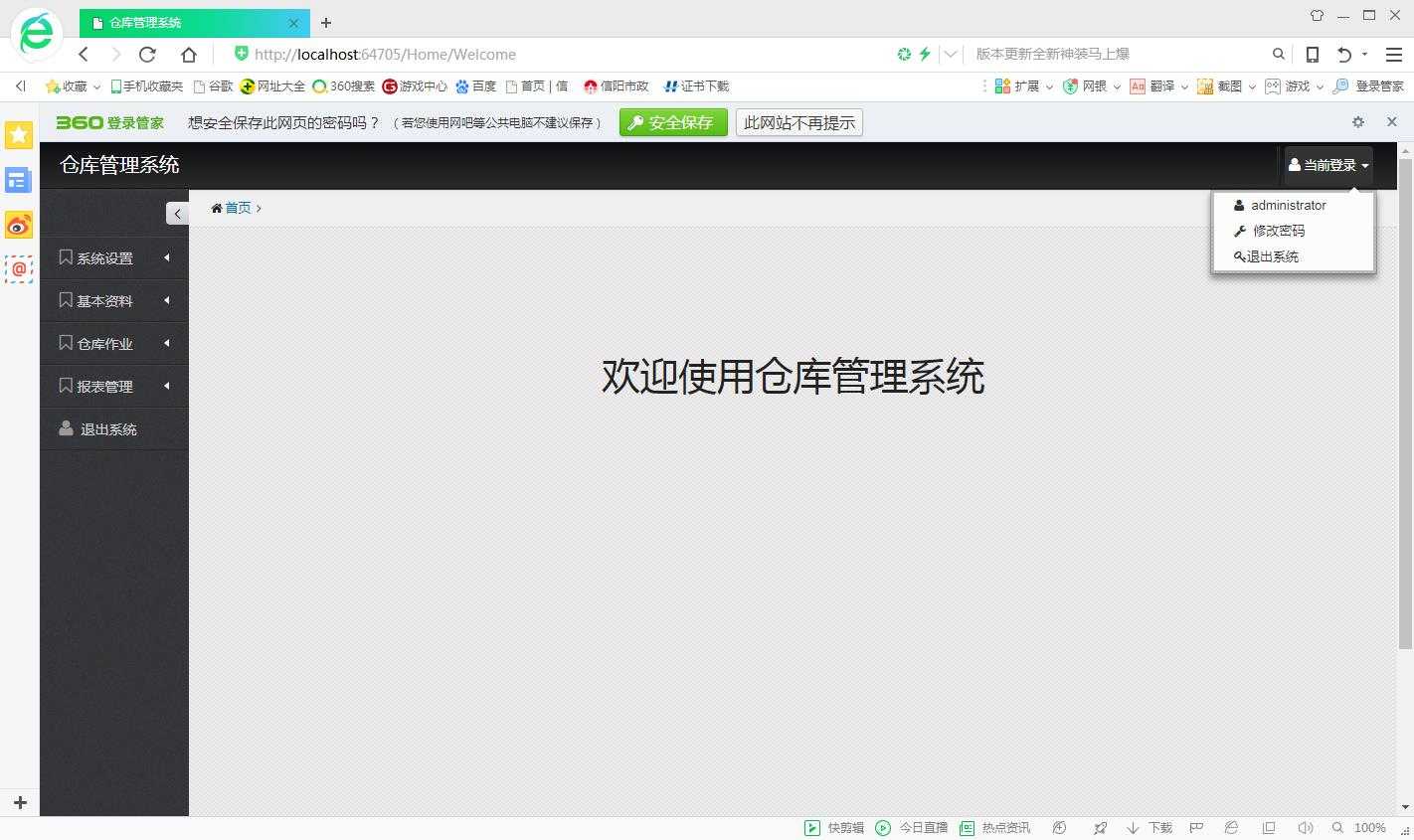Open the browser home page icon
Screen dimensions: 1414x840
[x=189, y=55]
